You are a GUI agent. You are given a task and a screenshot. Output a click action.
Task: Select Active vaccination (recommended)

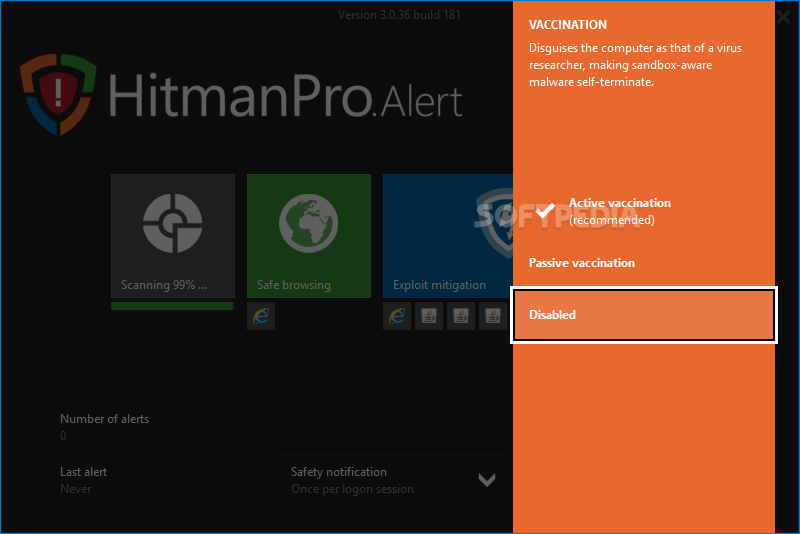tap(644, 211)
